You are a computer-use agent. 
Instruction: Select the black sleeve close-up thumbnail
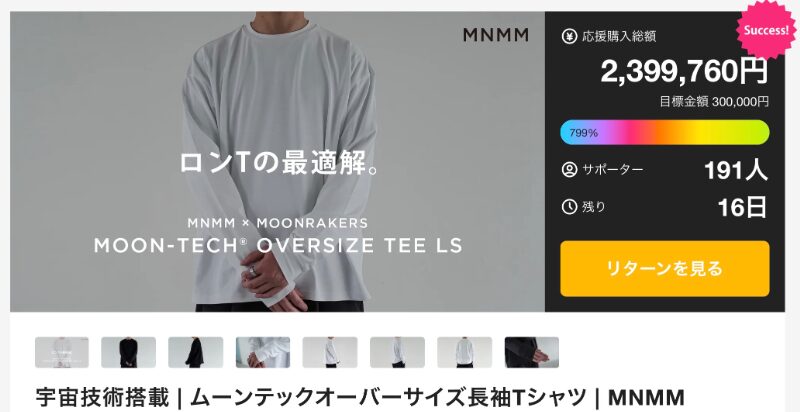tap(532, 352)
